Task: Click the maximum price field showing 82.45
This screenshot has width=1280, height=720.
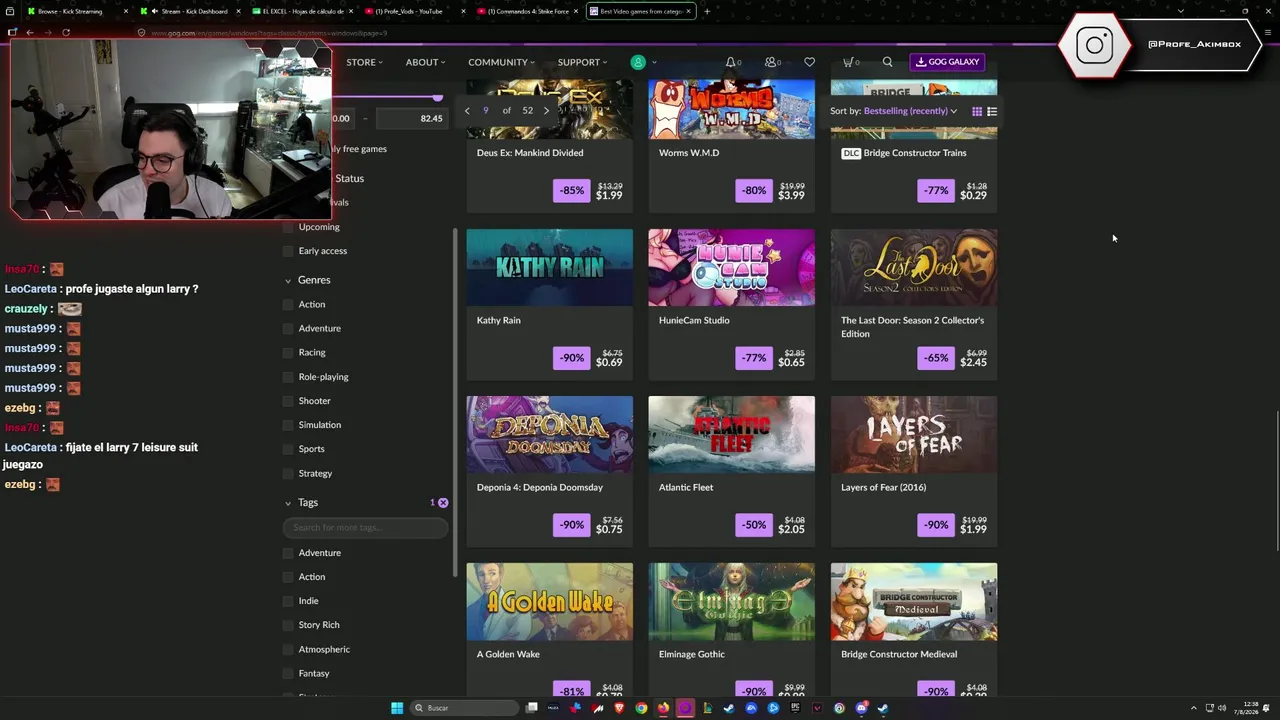Action: pos(412,118)
